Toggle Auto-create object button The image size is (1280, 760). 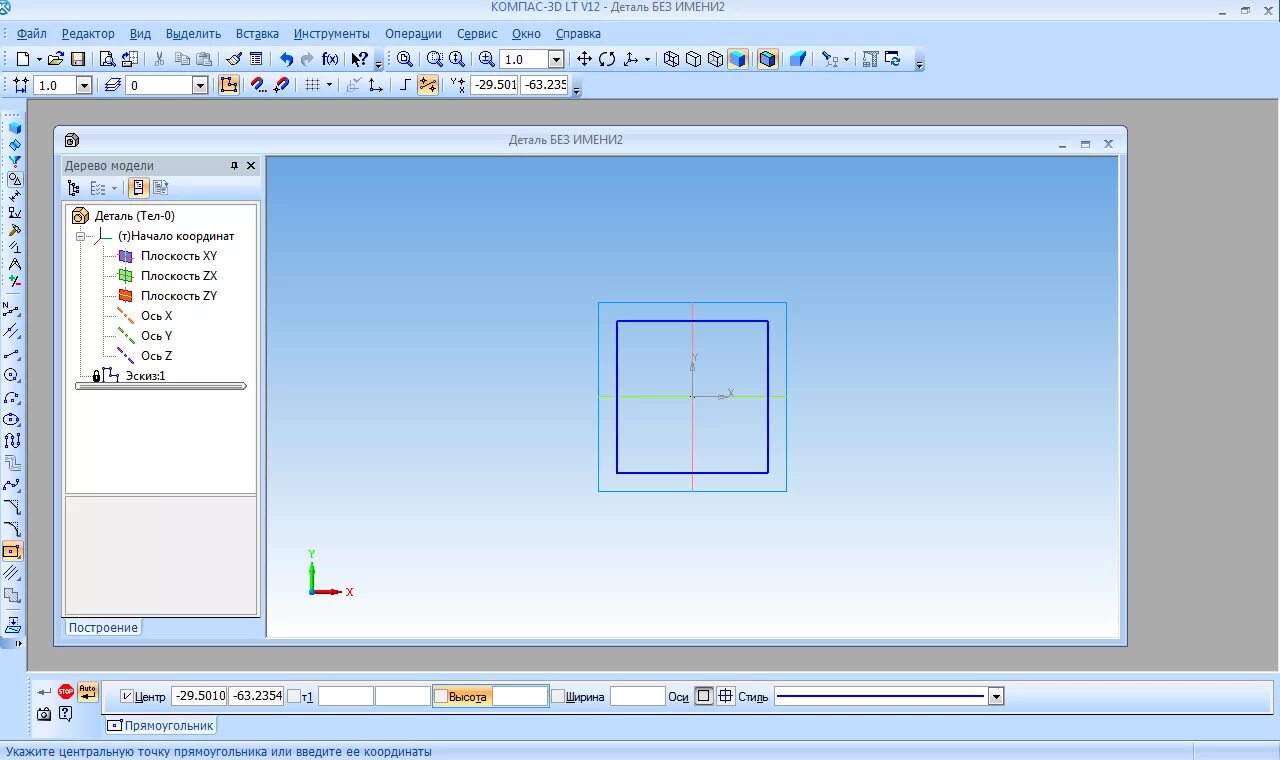(x=88, y=691)
